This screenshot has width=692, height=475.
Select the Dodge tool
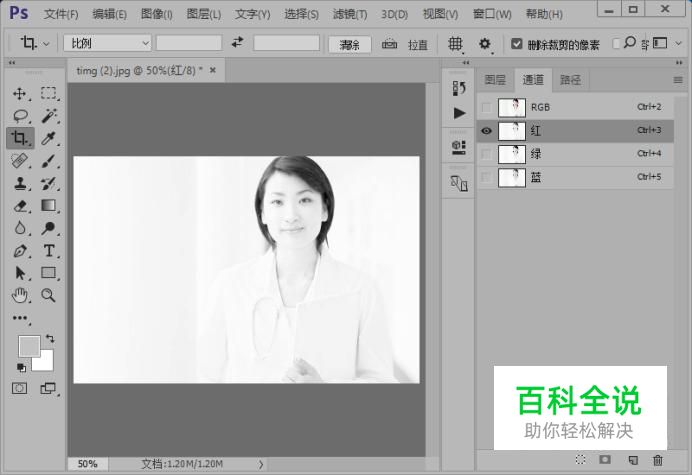[48, 228]
